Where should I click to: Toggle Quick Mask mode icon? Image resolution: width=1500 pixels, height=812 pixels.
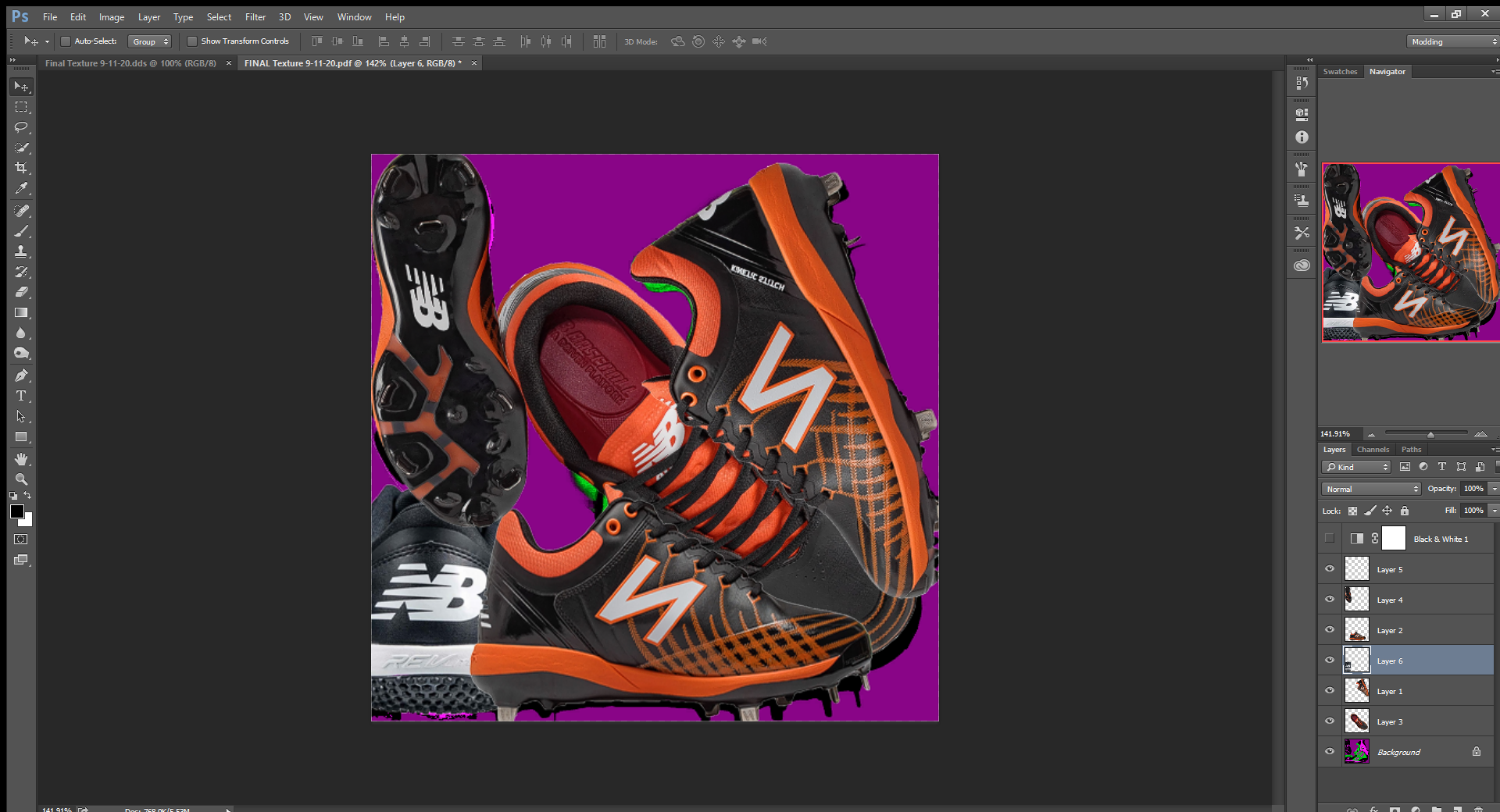coord(21,540)
